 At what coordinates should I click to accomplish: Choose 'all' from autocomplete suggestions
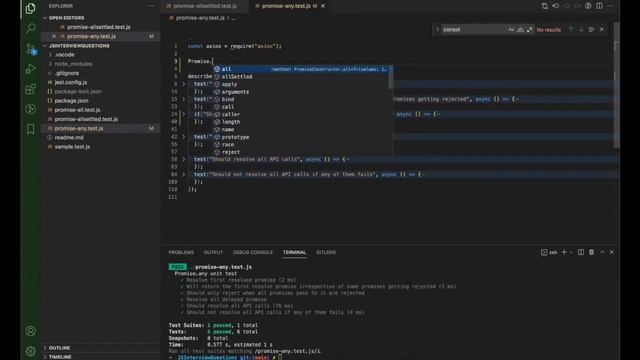[302, 69]
